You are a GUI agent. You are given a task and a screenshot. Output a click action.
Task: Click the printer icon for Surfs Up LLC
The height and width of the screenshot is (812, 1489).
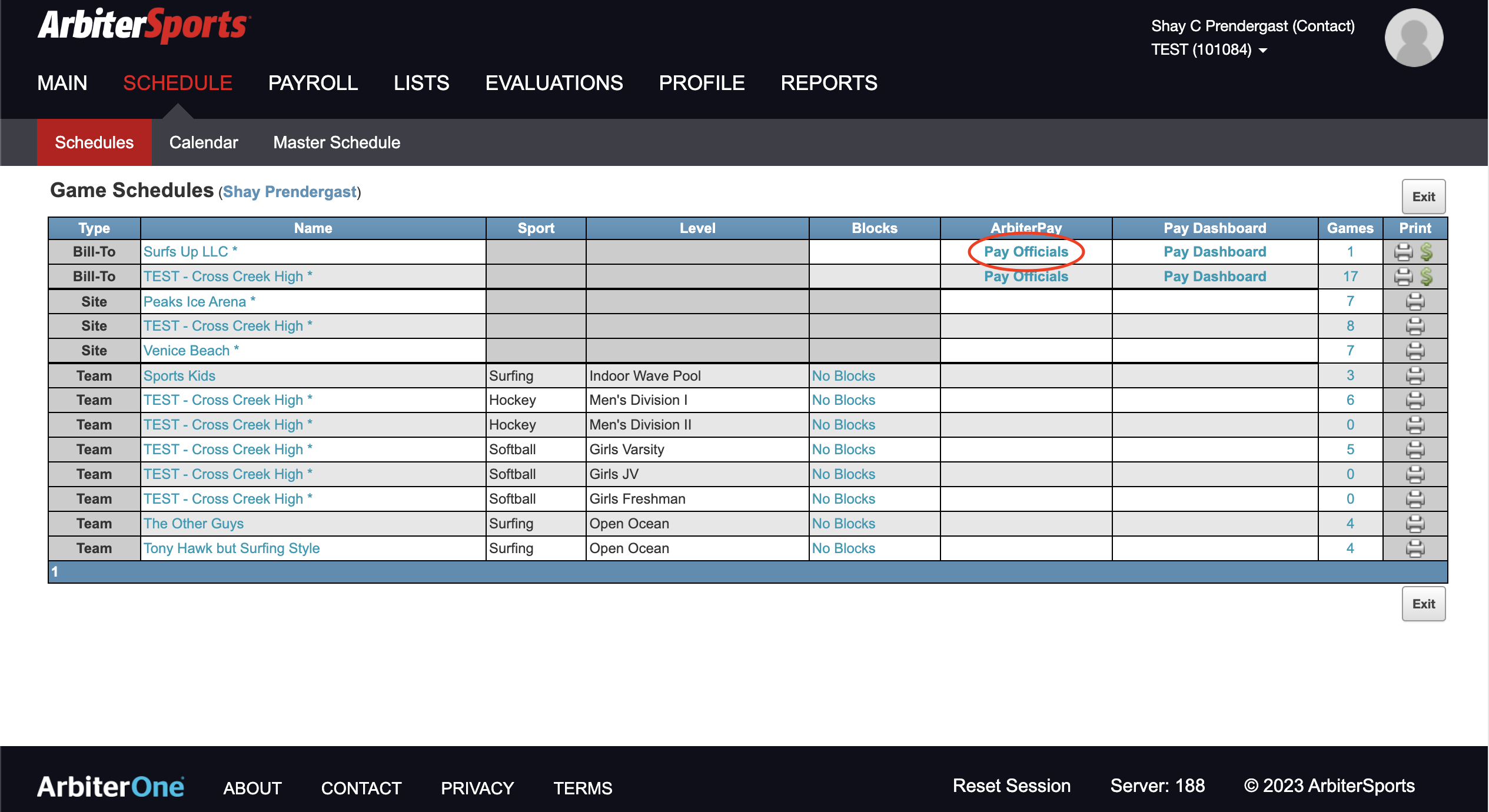1403,252
